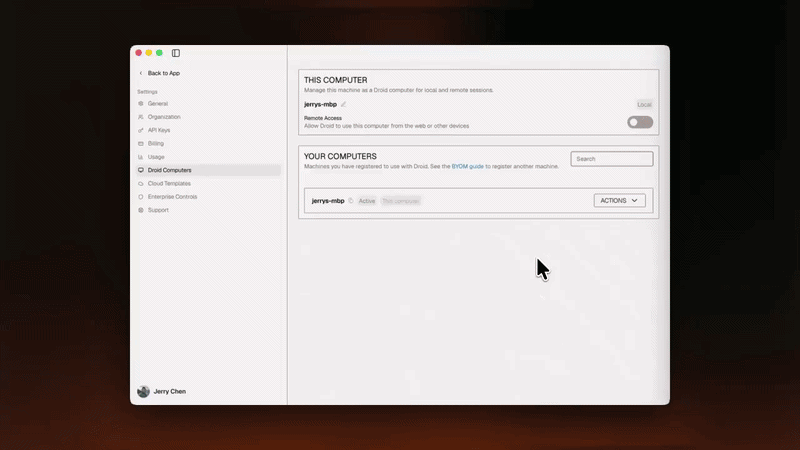Toggle the sidebar panel icon

tap(176, 53)
